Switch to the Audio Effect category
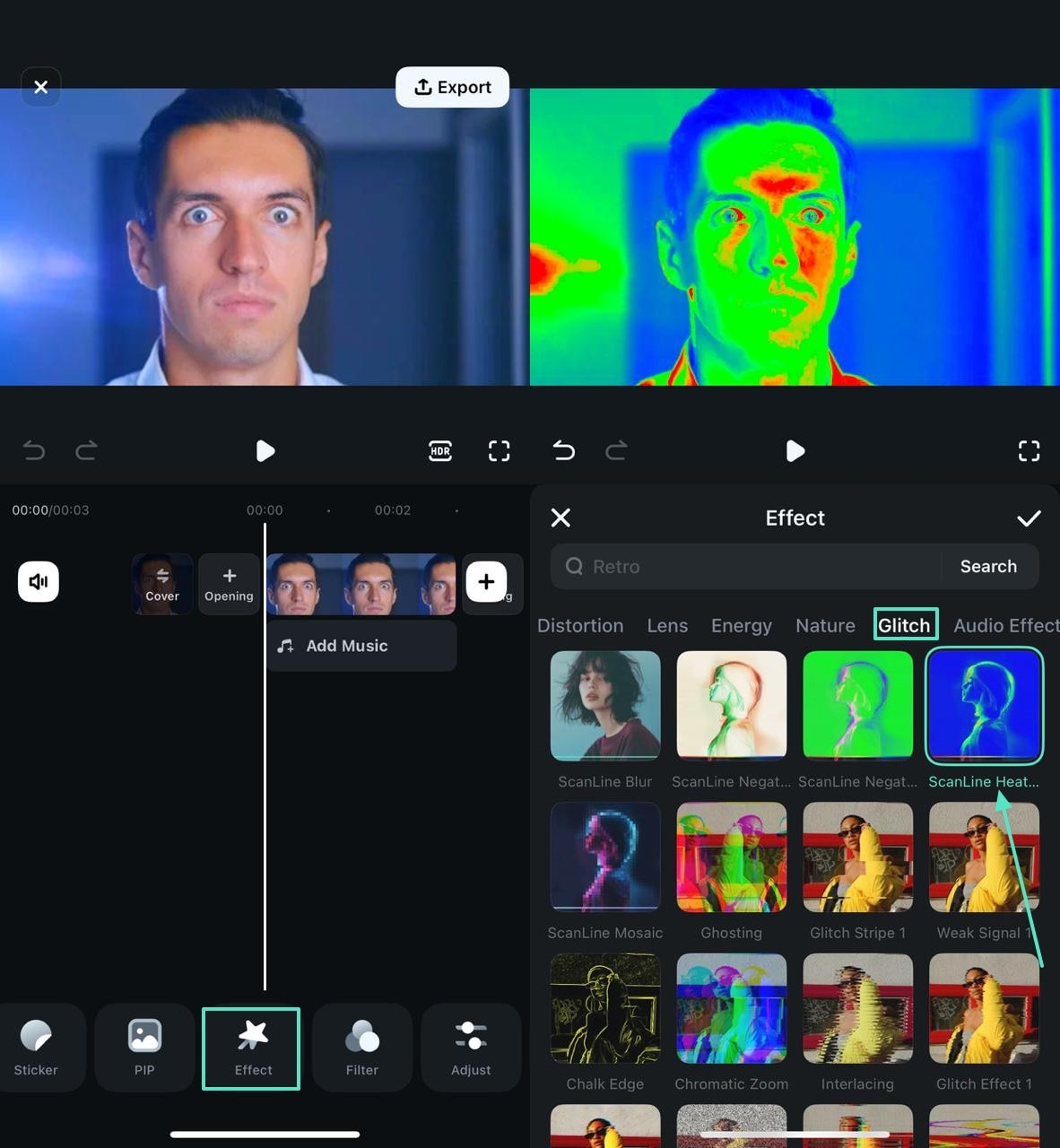 tap(1006, 625)
